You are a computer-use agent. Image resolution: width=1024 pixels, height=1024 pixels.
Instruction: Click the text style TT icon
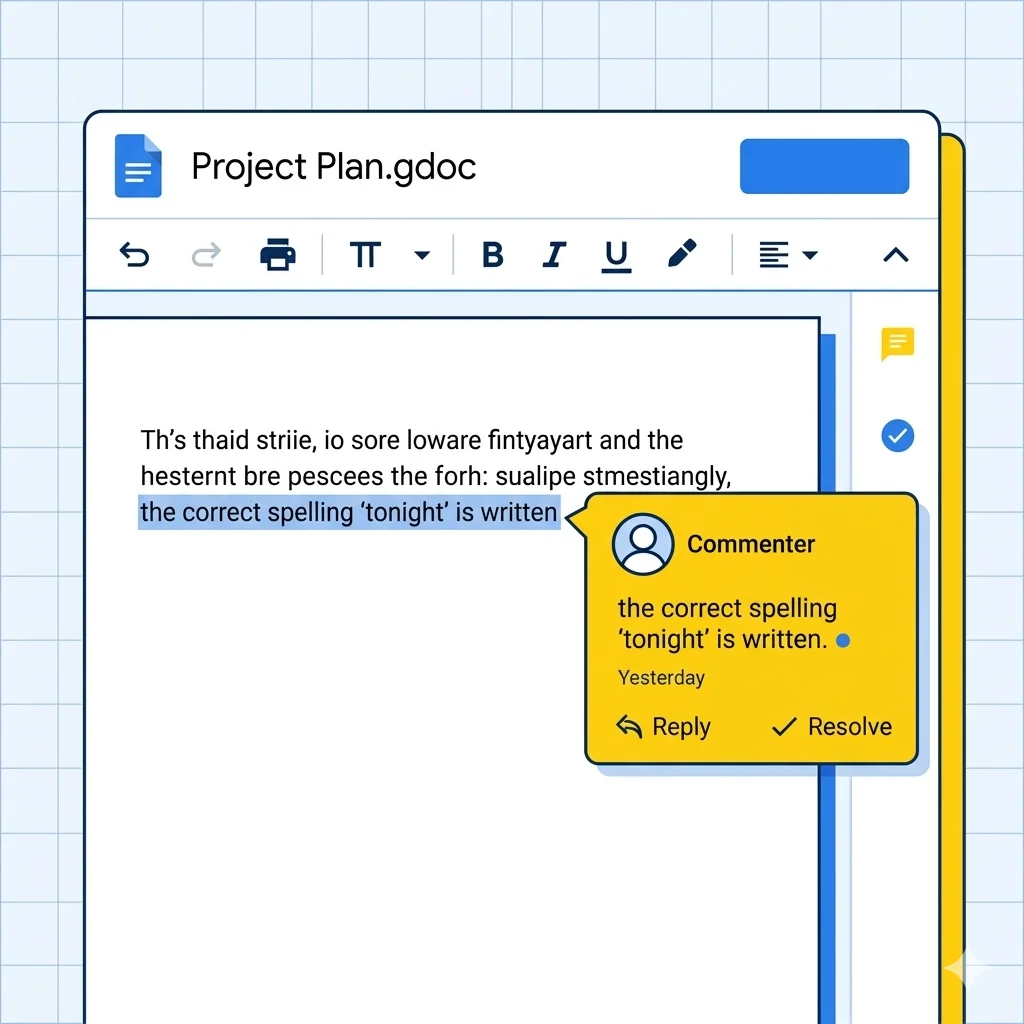click(365, 255)
